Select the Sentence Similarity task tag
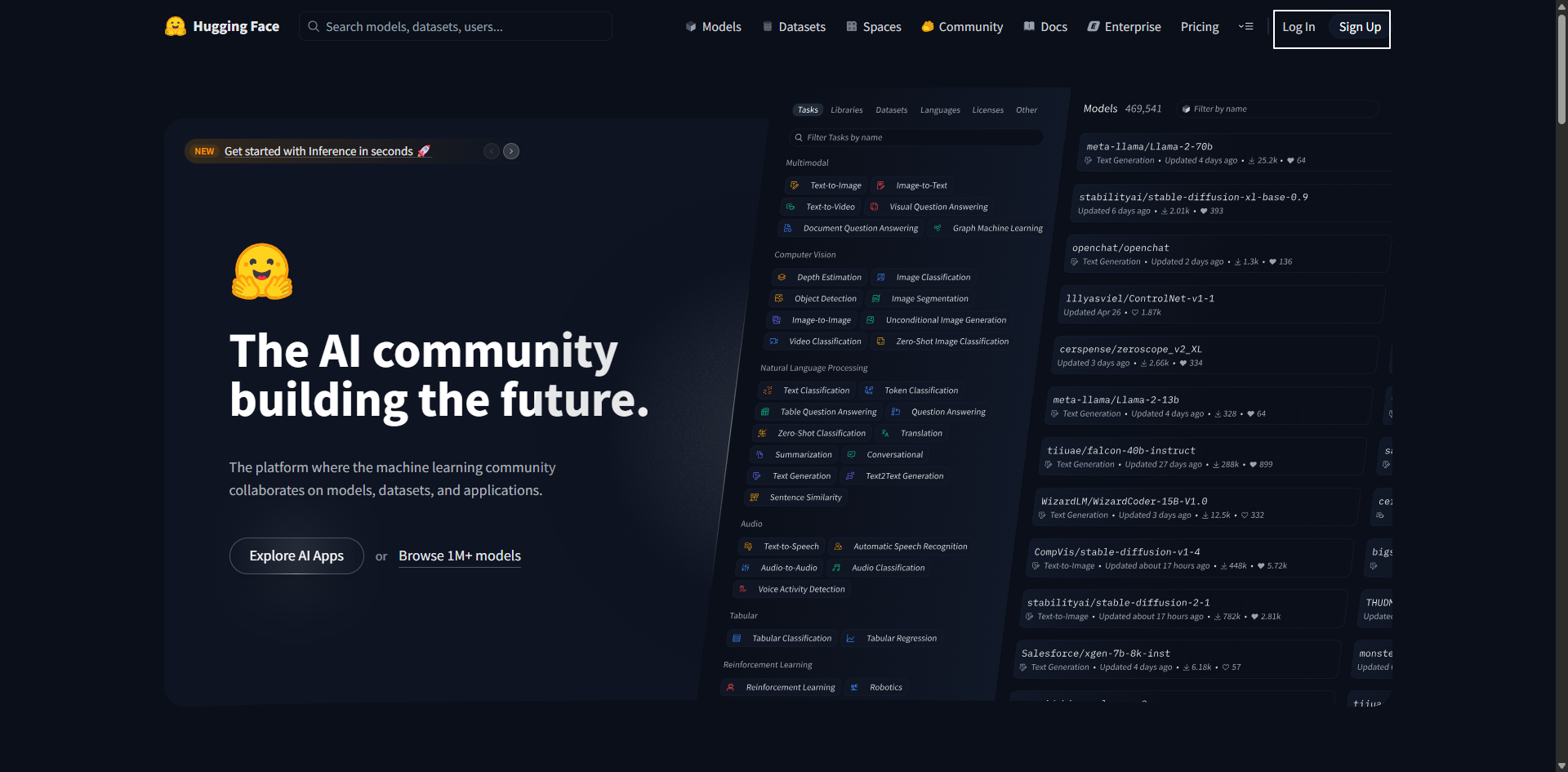This screenshot has width=1568, height=772. point(796,498)
